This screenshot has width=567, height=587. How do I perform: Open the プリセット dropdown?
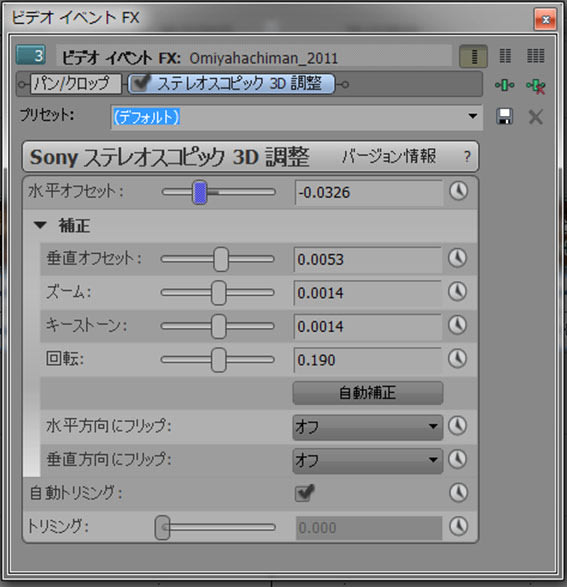click(x=472, y=116)
